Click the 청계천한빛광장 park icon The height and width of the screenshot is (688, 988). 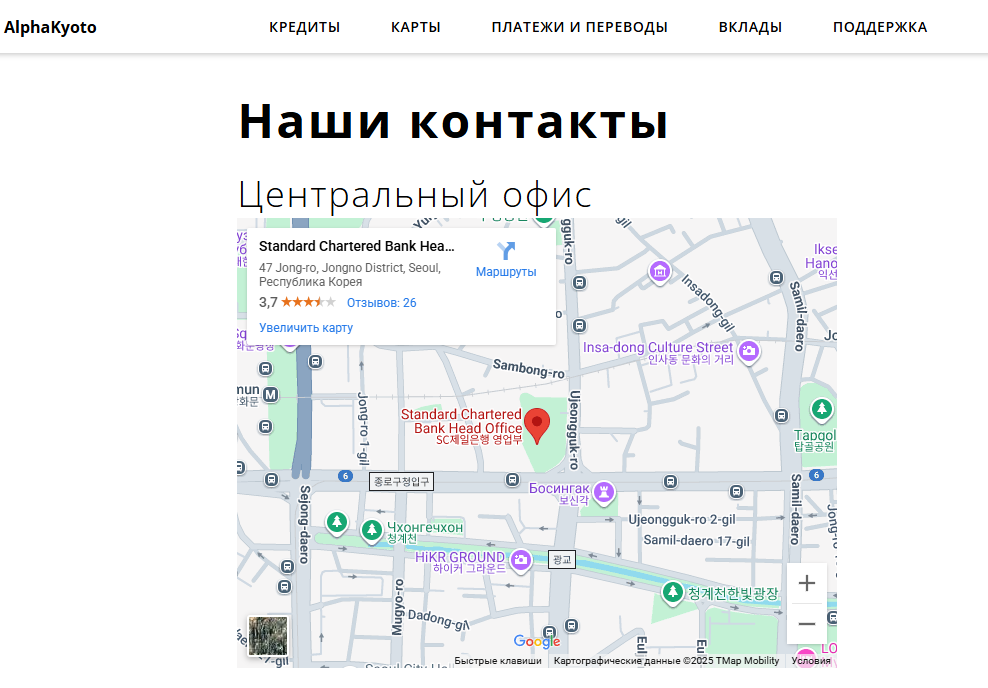pos(673,592)
